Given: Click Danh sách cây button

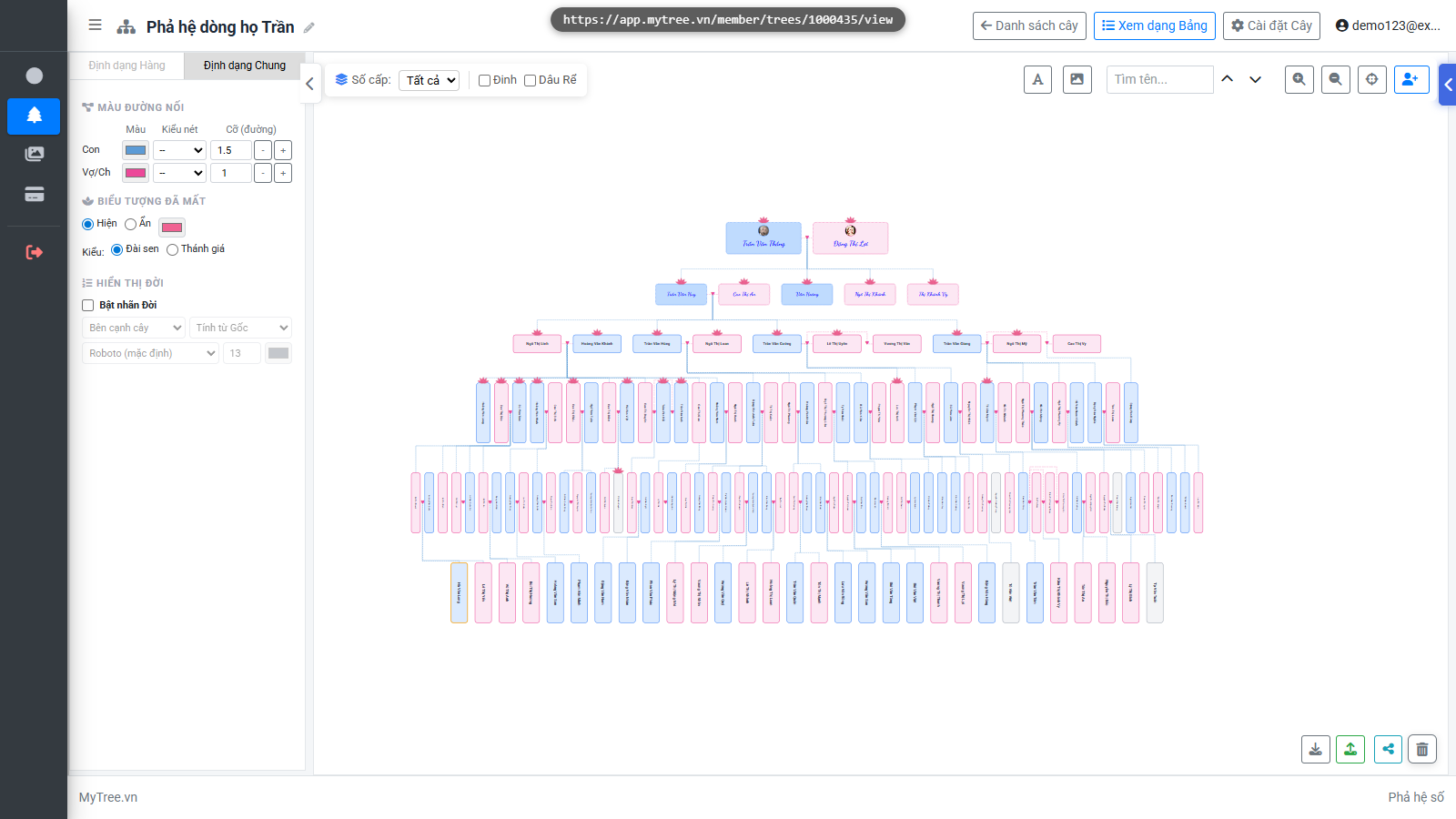Looking at the screenshot, I should [1029, 25].
